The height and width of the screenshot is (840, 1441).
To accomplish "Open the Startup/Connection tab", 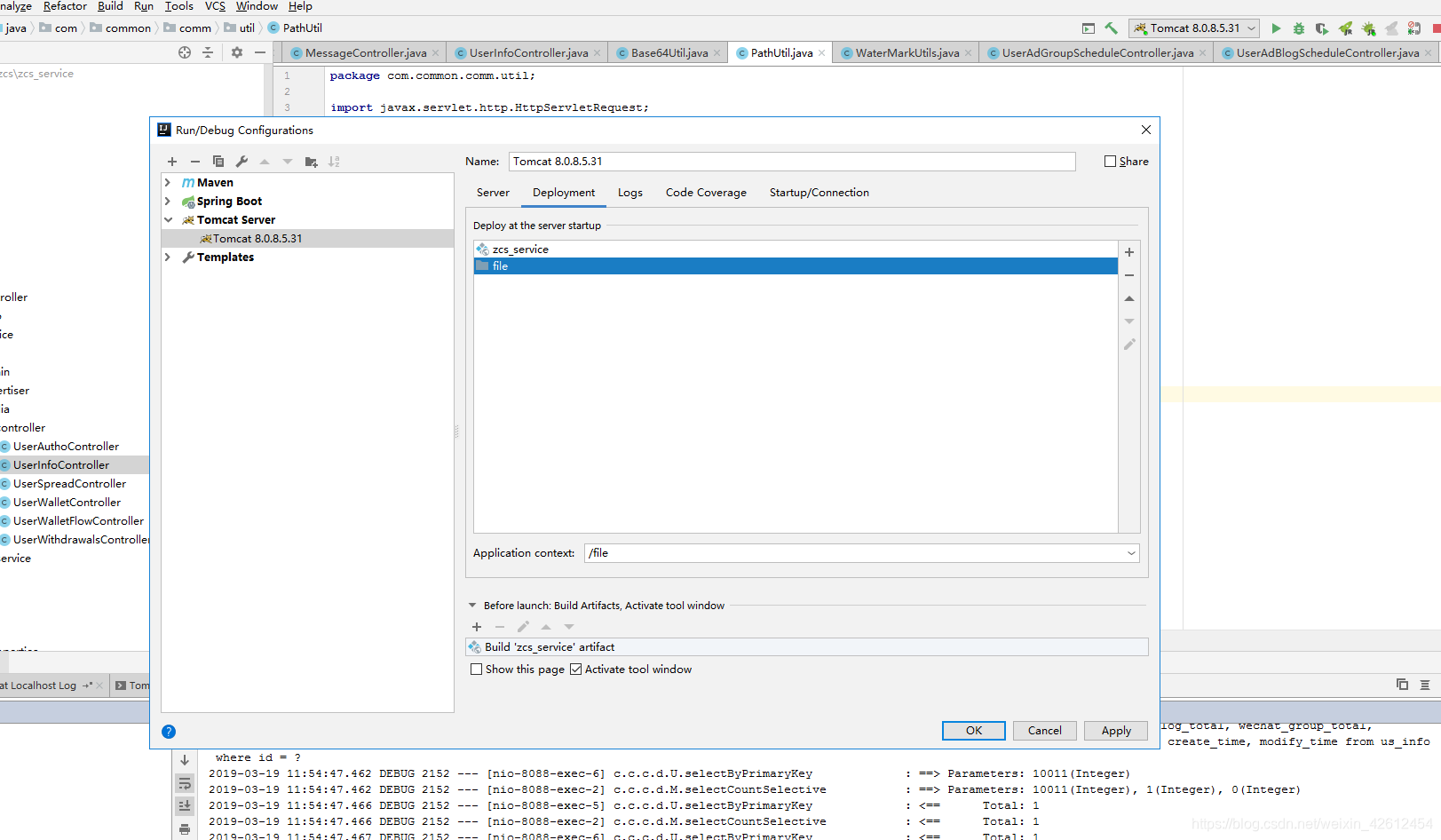I will coord(819,193).
